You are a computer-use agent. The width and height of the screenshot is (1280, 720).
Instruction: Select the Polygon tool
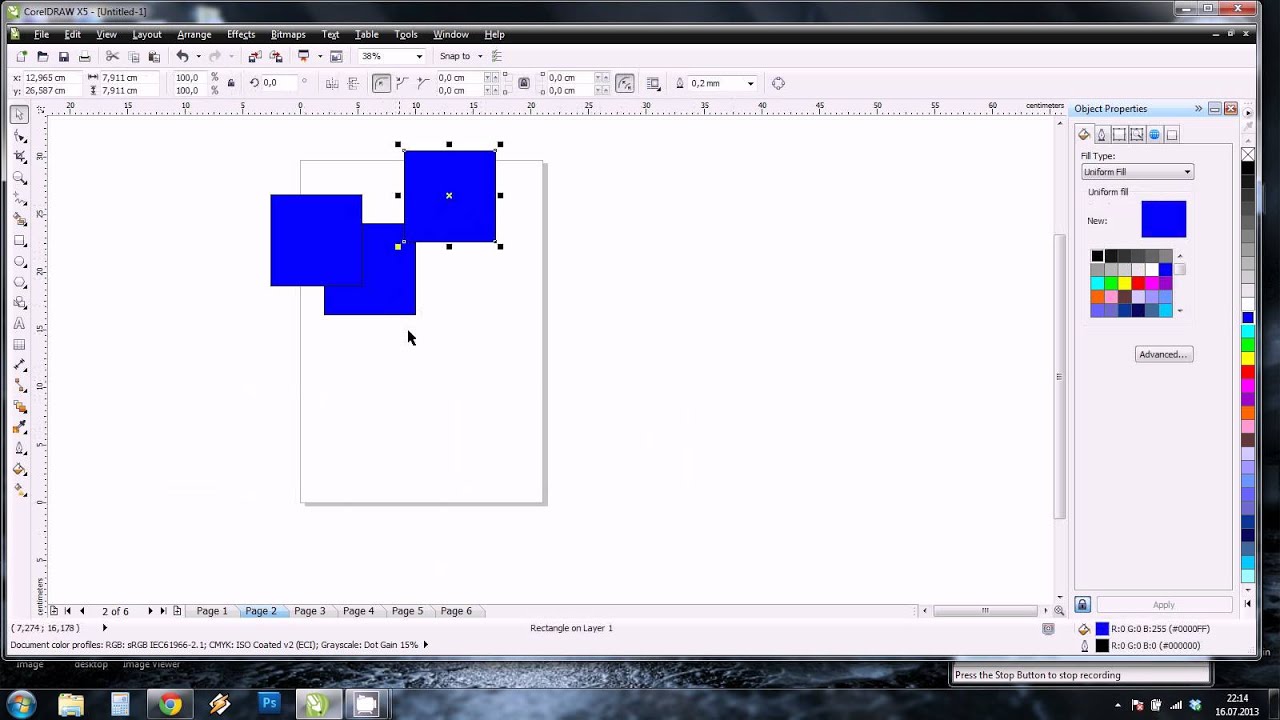(x=20, y=283)
